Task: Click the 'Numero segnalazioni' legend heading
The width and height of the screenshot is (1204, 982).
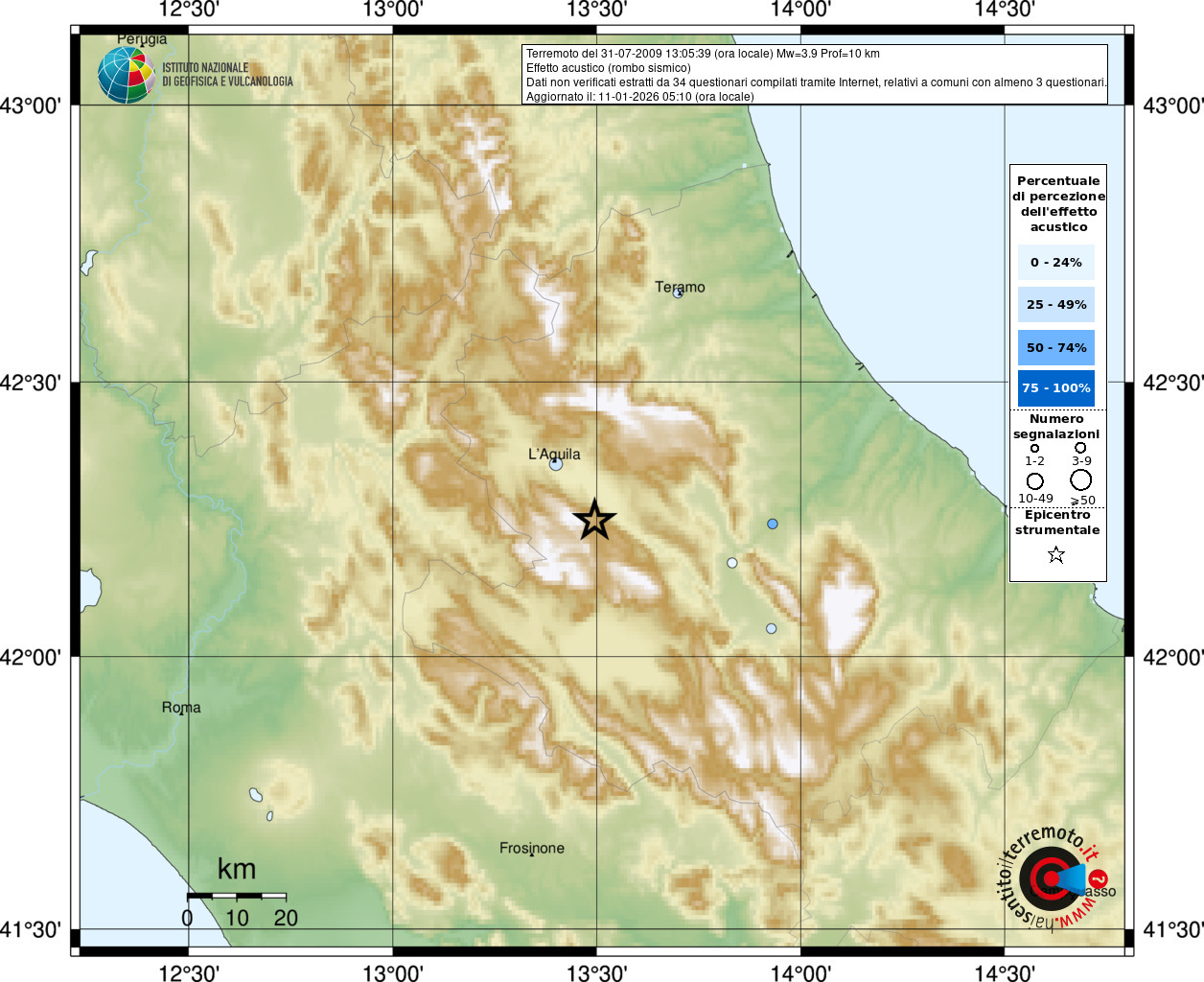Action: pyautogui.click(x=1056, y=427)
